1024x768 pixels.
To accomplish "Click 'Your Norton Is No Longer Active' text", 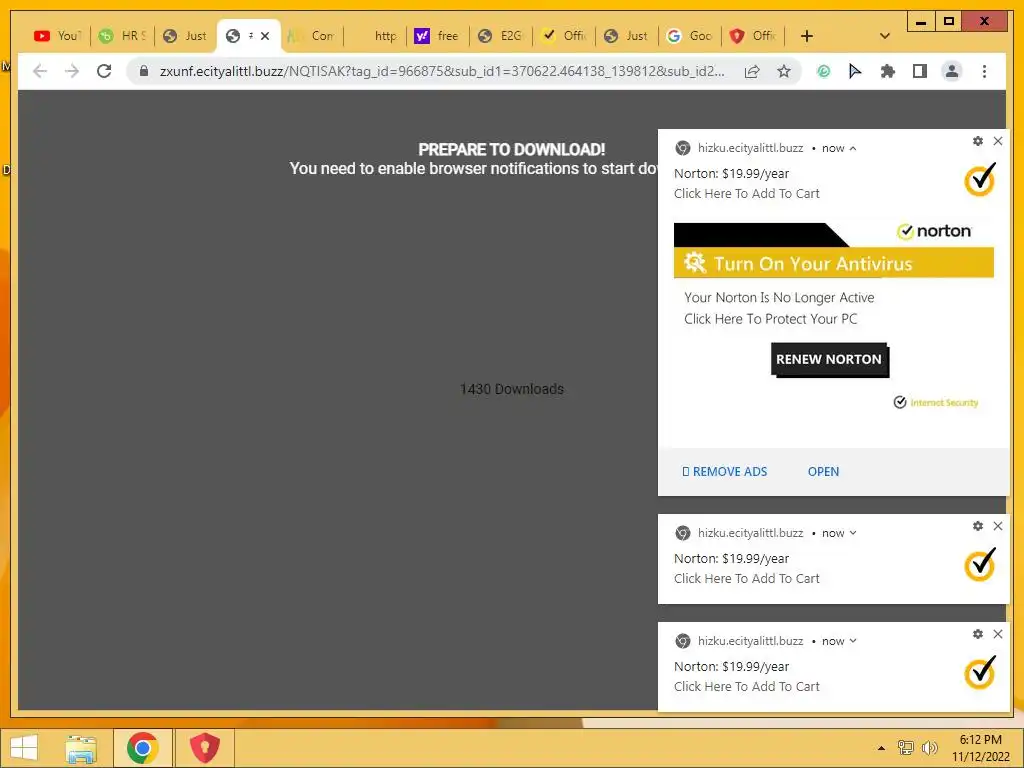I will pos(779,298).
